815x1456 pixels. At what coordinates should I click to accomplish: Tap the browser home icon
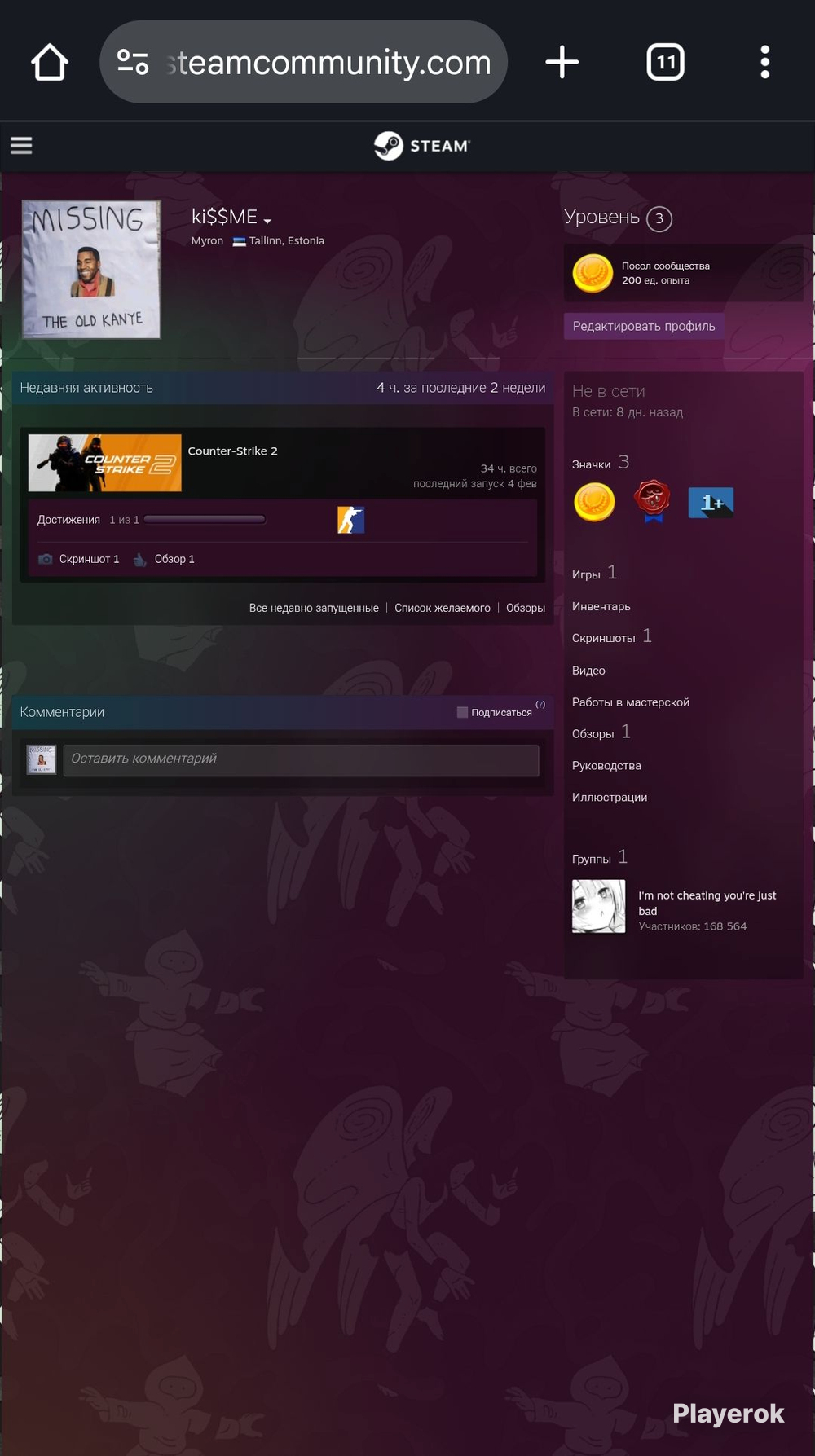pyautogui.click(x=50, y=62)
